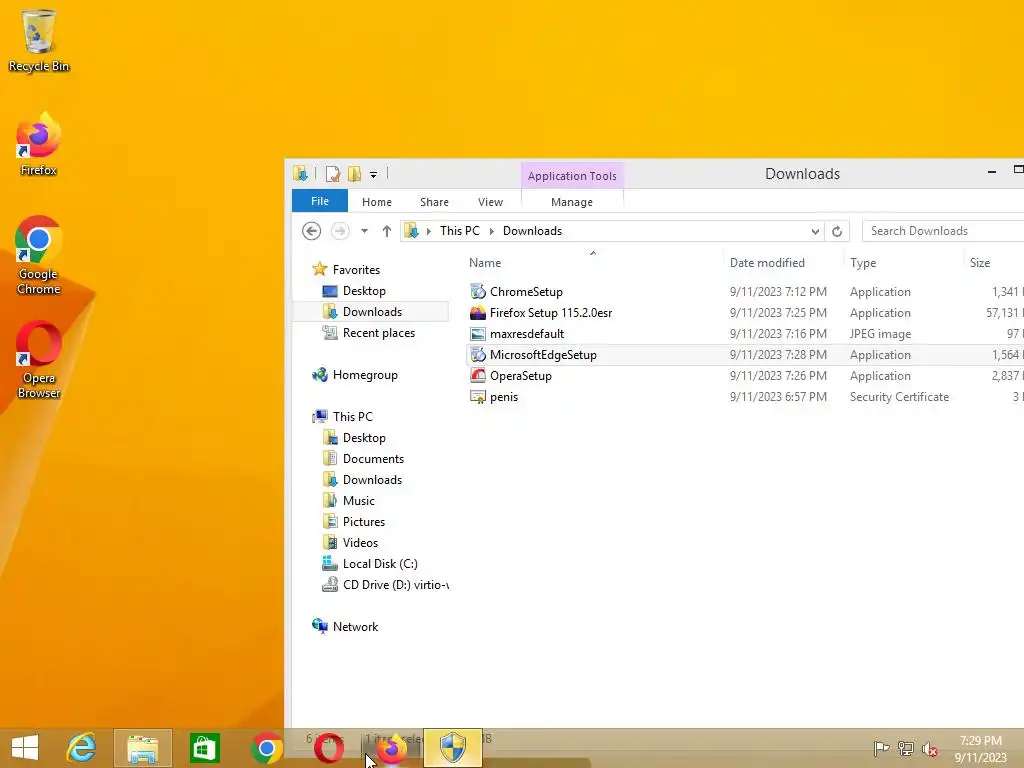Screen dimensions: 1024x768
Task: Open the Share ribbon tab
Action: (x=434, y=202)
